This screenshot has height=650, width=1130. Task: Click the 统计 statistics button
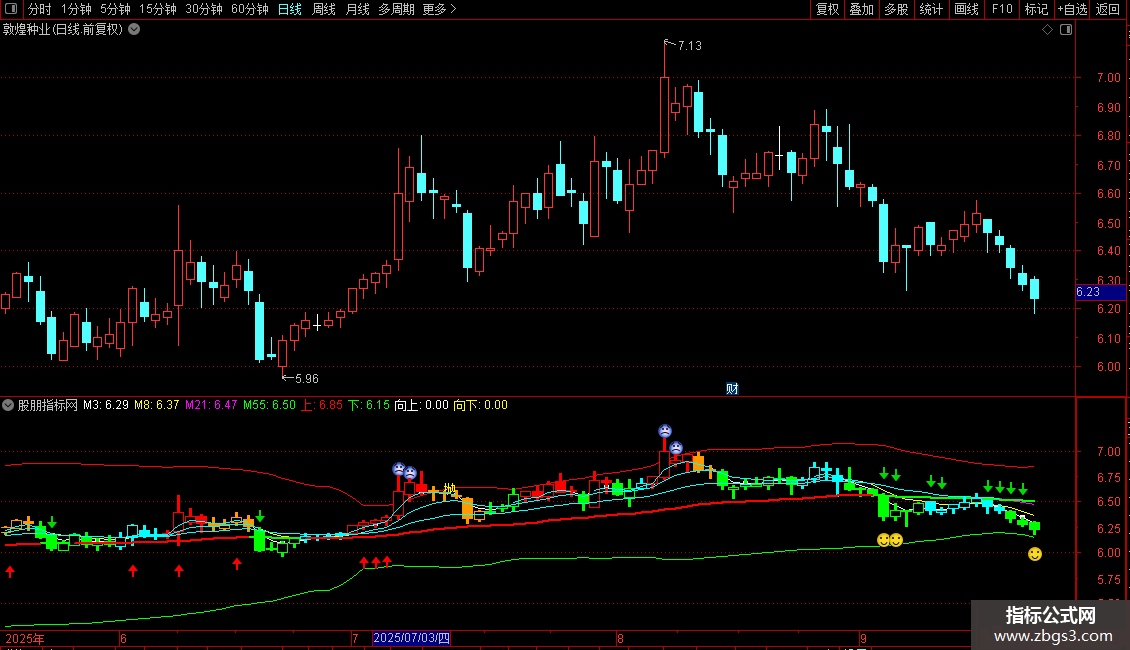coord(931,9)
